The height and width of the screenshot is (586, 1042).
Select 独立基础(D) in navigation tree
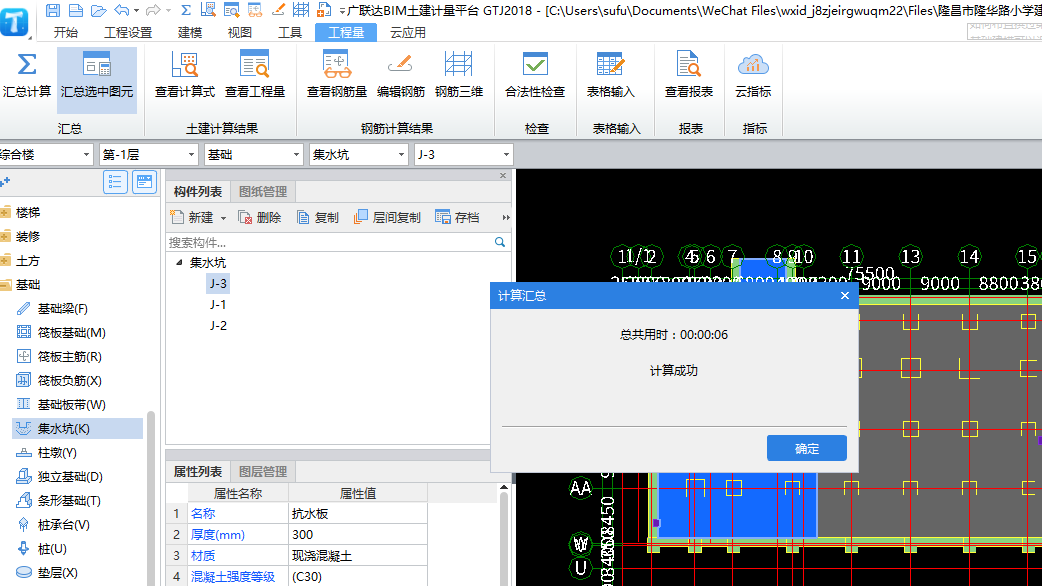[x=70, y=477]
